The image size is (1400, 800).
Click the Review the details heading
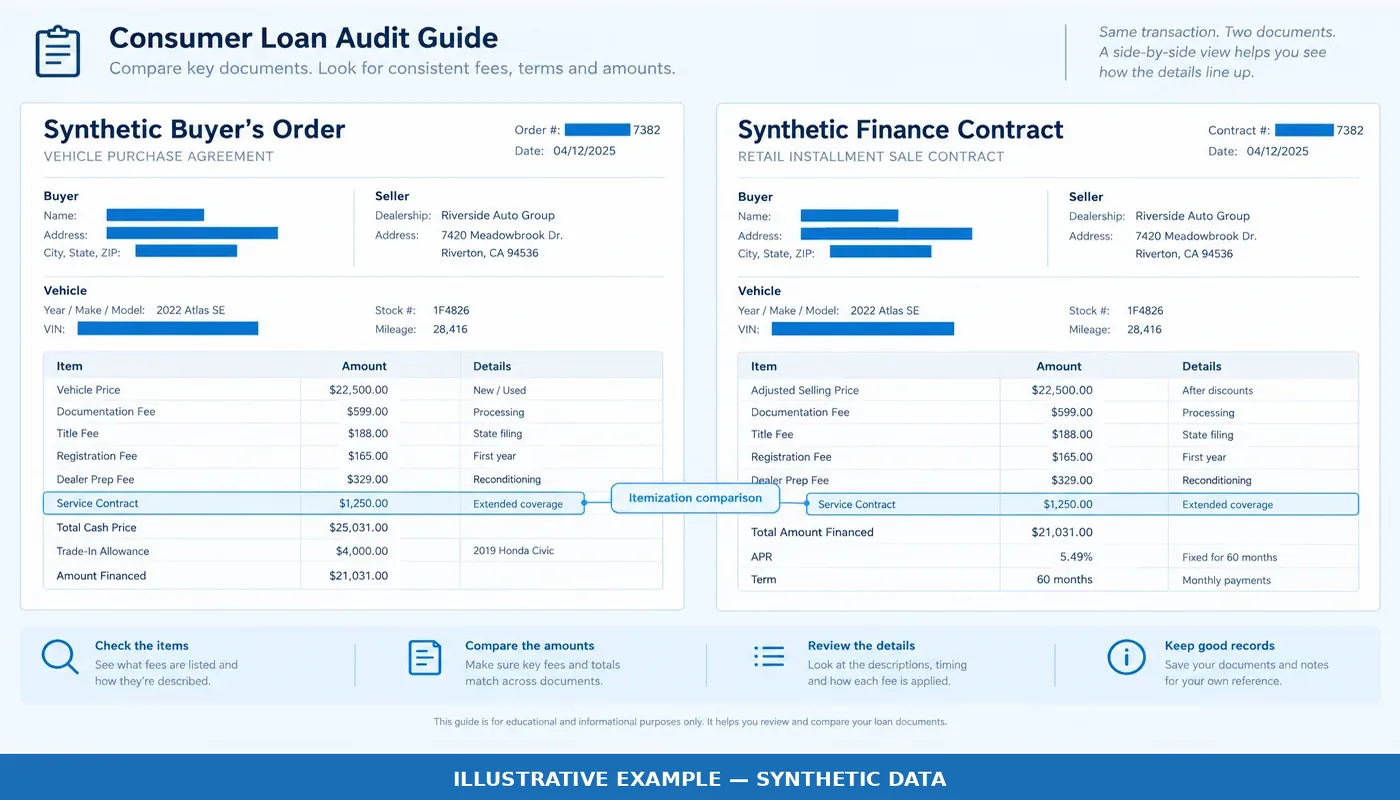coord(861,646)
